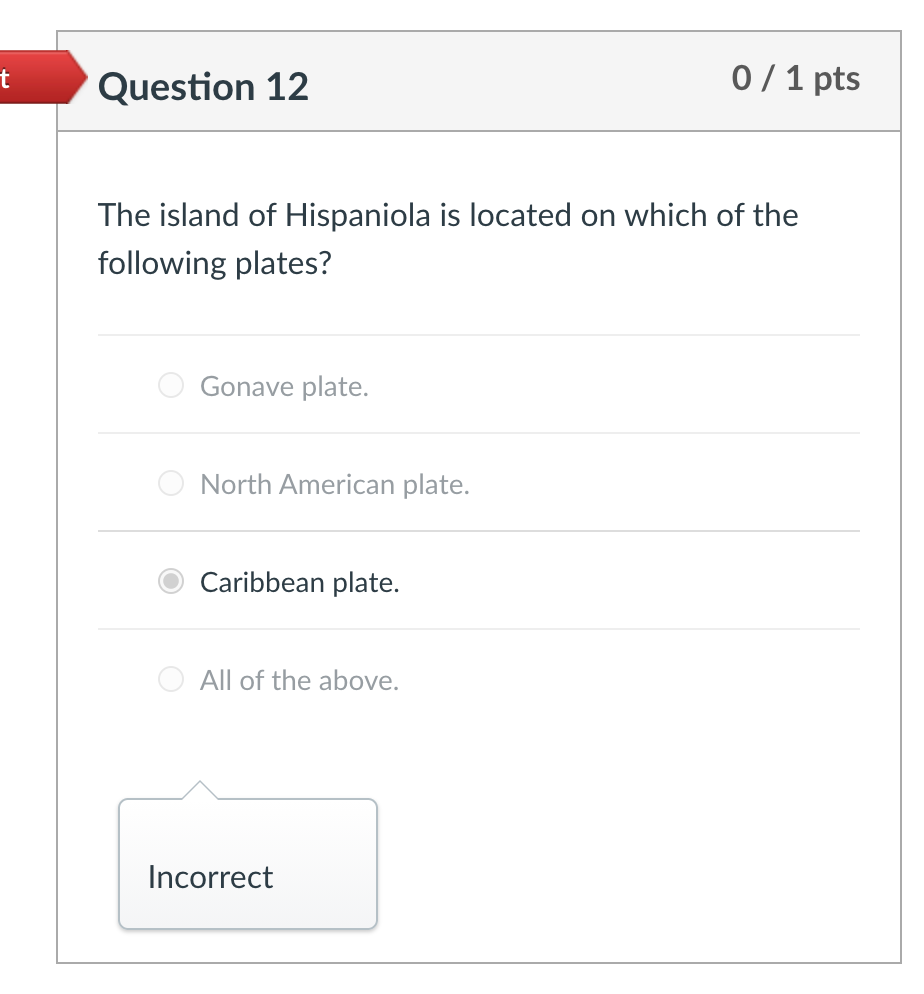924x994 pixels.
Task: Click the North American plate answer label
Action: (x=335, y=484)
